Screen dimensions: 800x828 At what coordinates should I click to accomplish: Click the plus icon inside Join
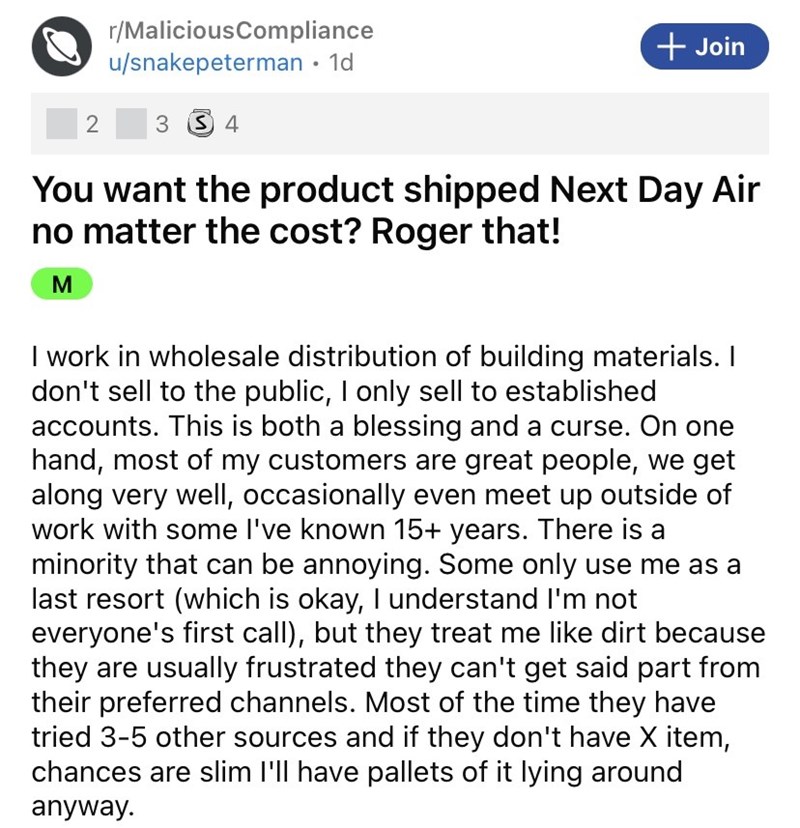point(675,47)
